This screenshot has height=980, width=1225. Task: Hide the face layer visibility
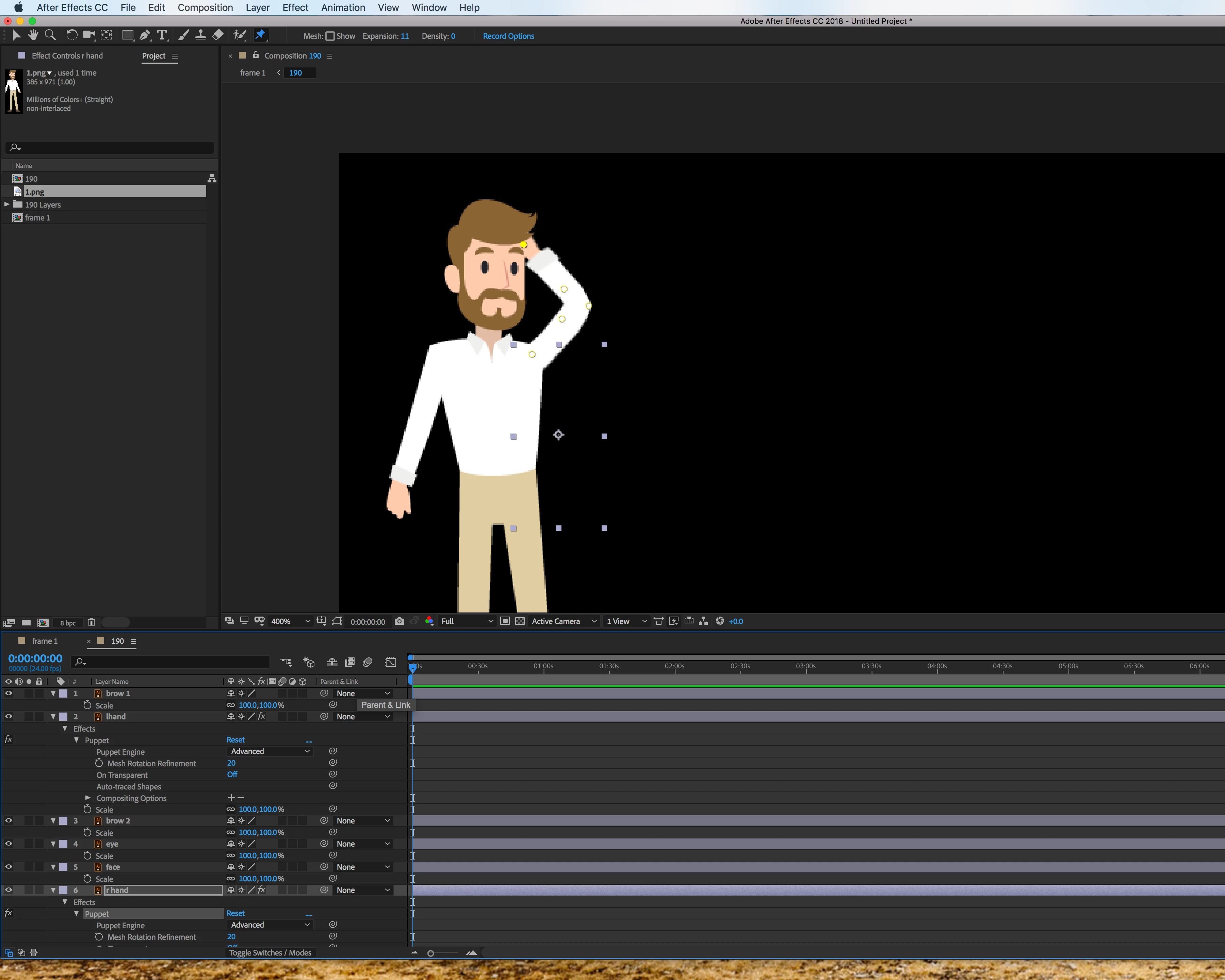(x=9, y=867)
